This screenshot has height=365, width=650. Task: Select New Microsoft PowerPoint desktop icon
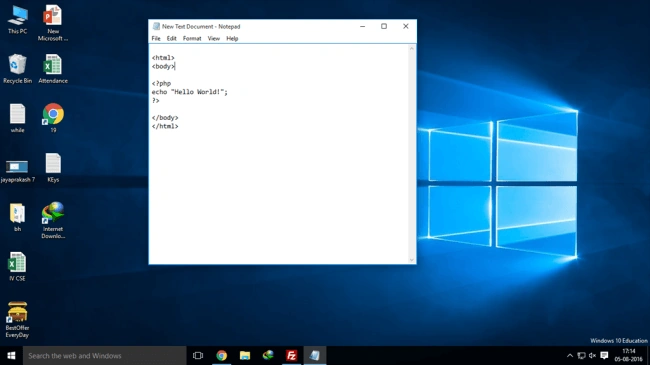pos(53,23)
